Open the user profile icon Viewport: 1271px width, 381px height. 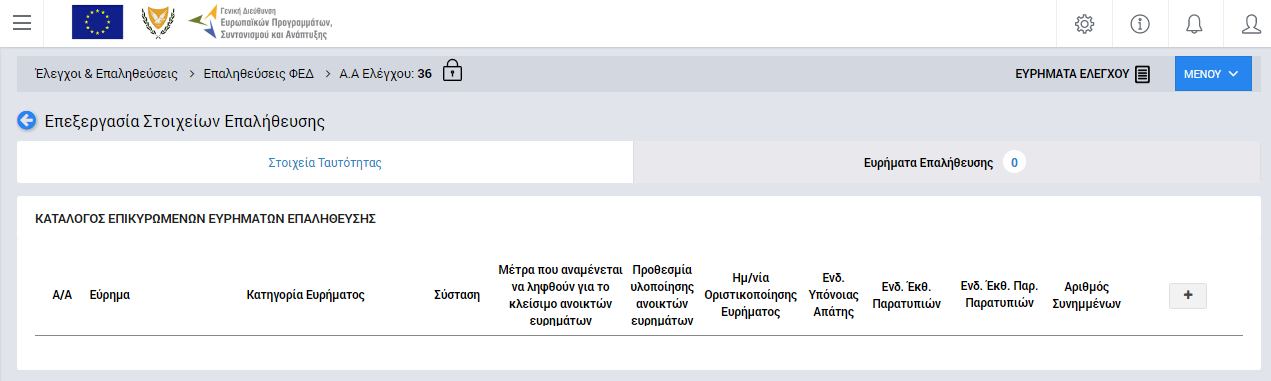[x=1250, y=23]
